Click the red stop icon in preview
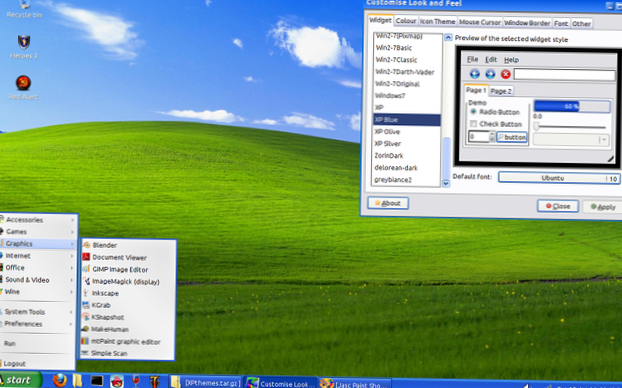The width and height of the screenshot is (622, 388). 506,74
